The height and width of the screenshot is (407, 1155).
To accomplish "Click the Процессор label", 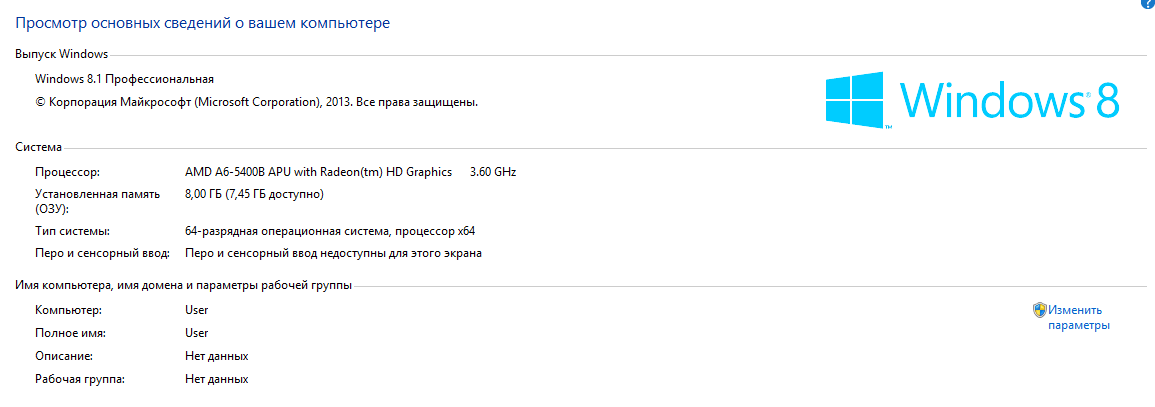I will point(67,172).
